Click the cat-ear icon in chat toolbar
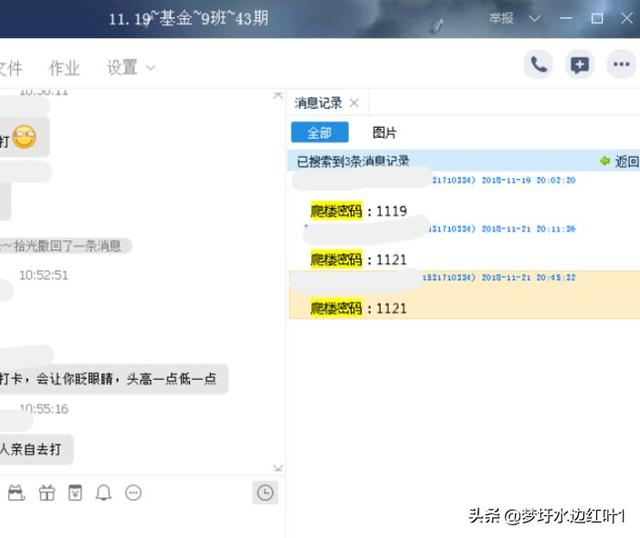 click(x=16, y=492)
